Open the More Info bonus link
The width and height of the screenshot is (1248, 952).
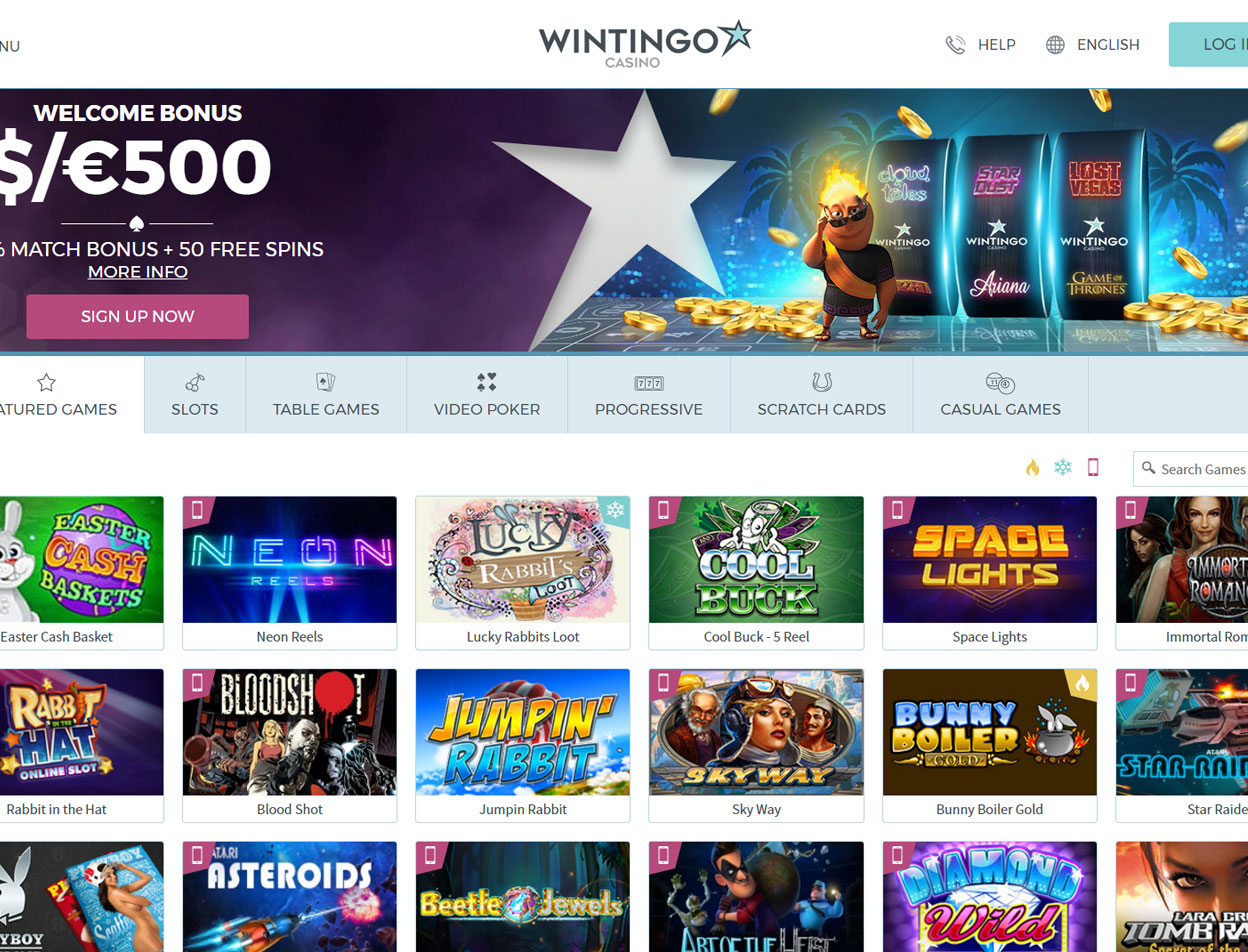point(138,272)
